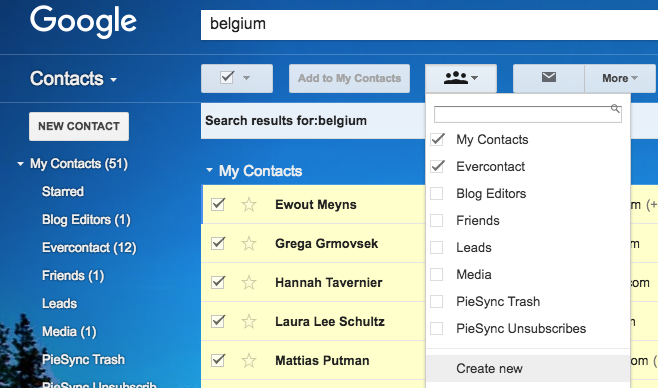
Task: Tick the Blog Editors group checkbox
Action: pyautogui.click(x=437, y=193)
